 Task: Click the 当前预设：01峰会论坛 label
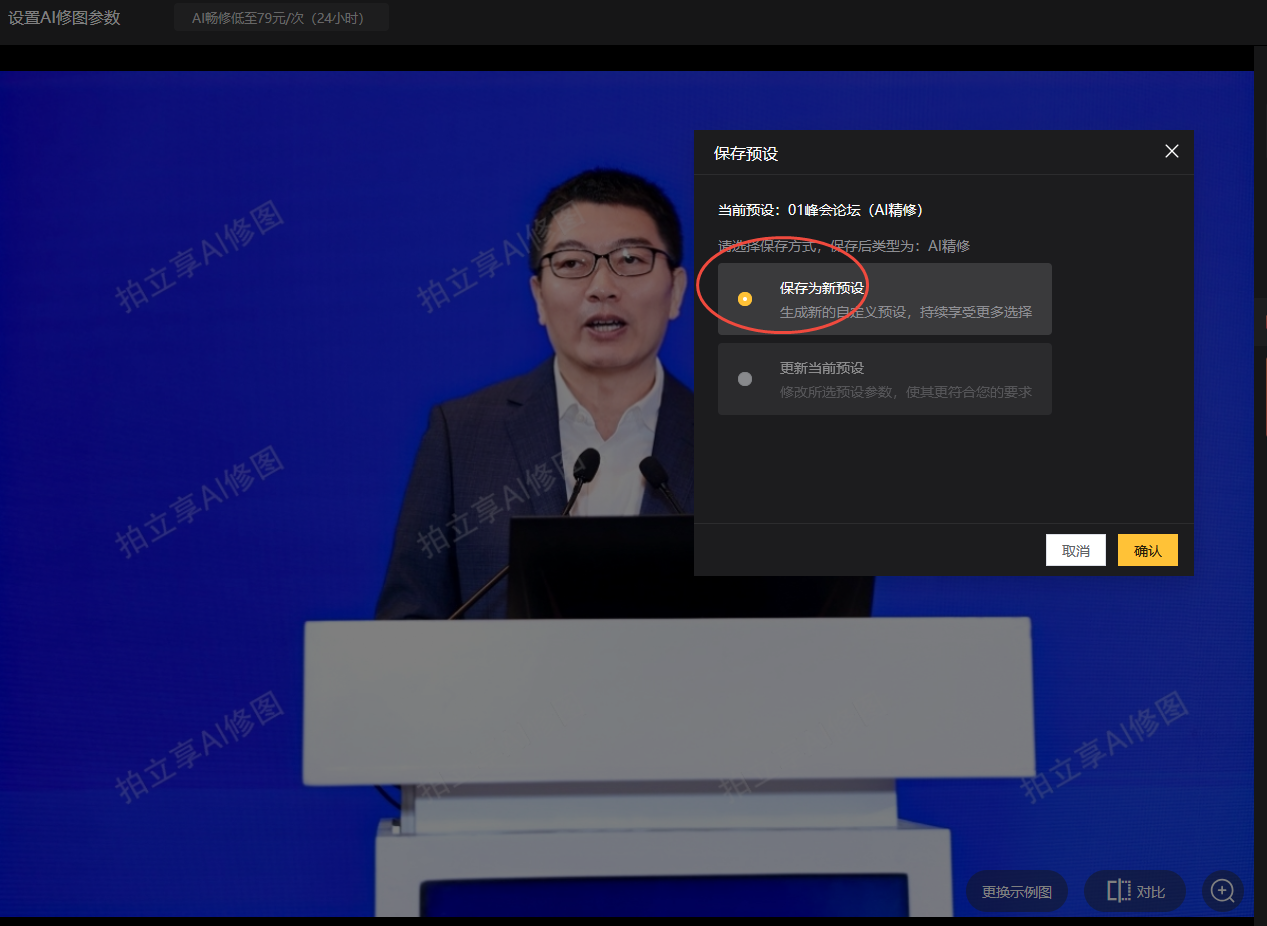point(820,210)
